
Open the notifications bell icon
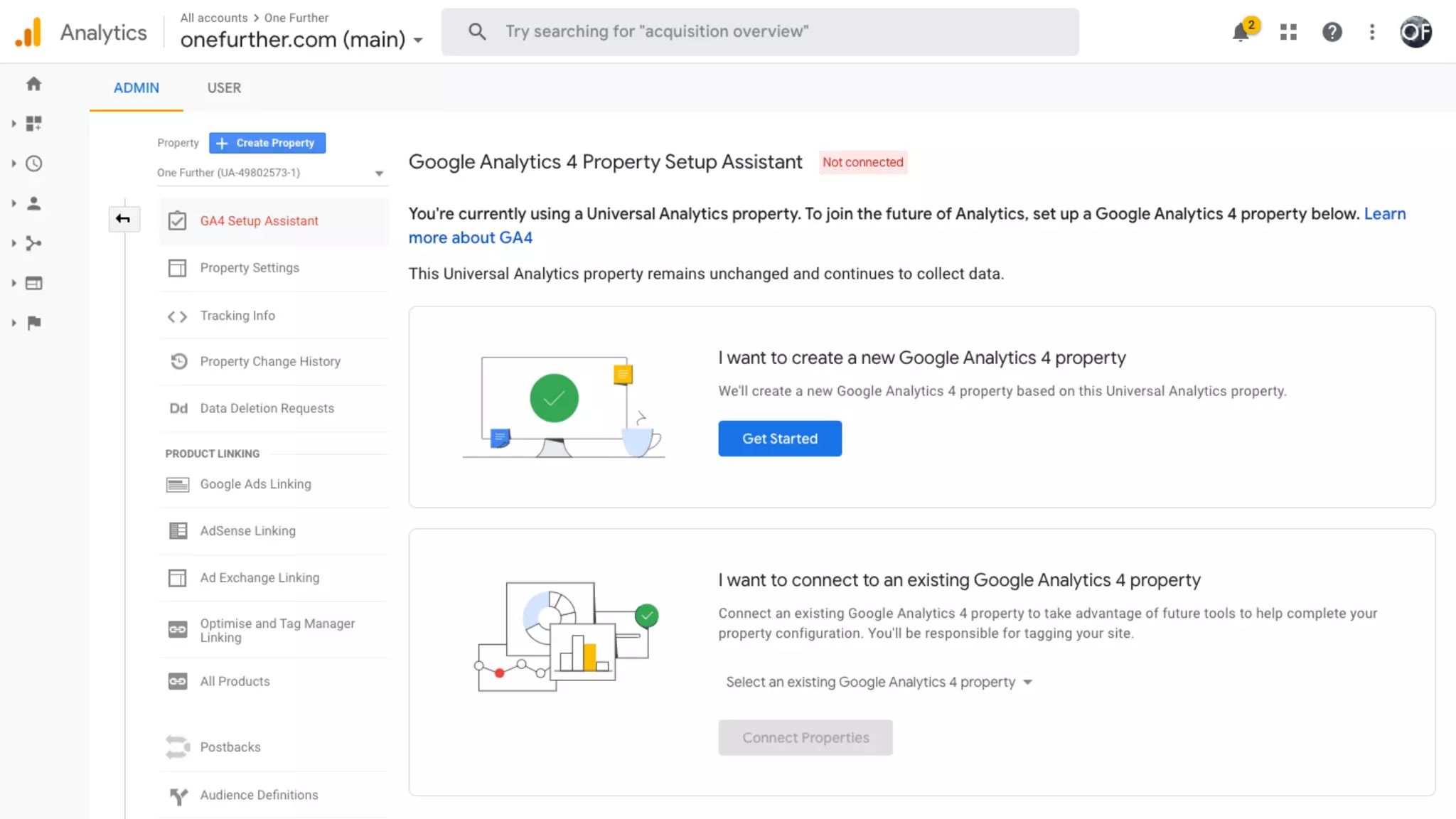click(x=1241, y=32)
